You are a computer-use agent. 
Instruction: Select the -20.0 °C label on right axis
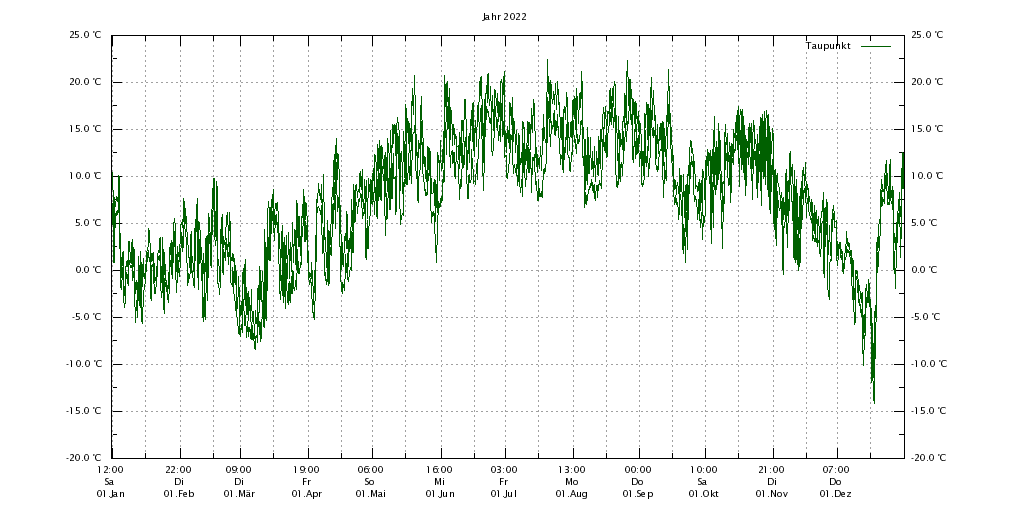coord(929,458)
